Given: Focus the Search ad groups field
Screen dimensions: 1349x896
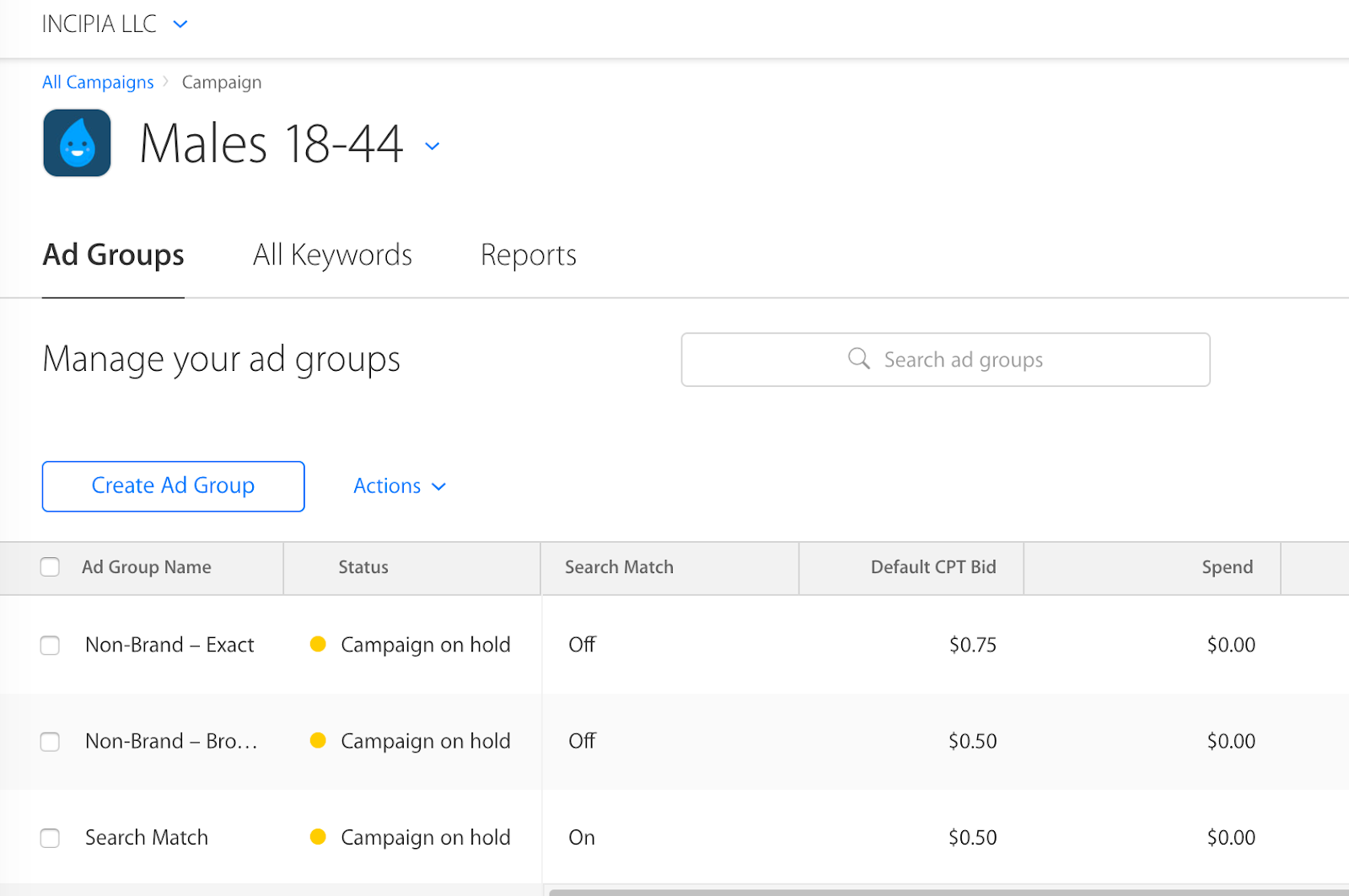Looking at the screenshot, I should pos(963,360).
